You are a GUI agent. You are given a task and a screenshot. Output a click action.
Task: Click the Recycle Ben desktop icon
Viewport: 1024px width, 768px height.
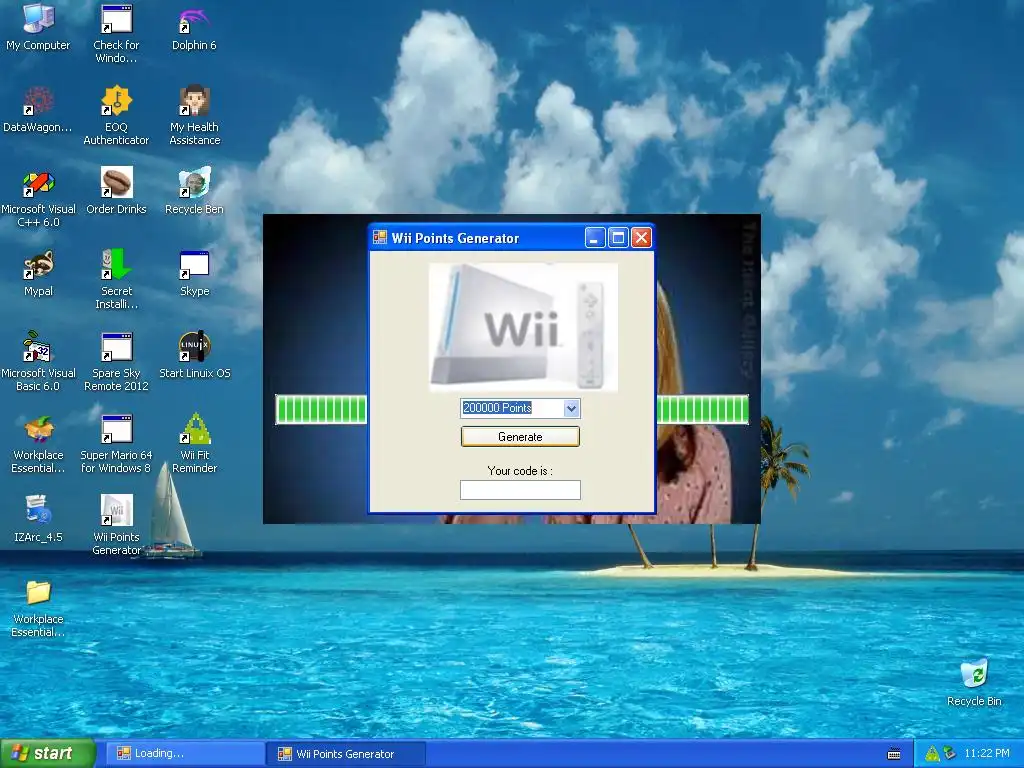tap(194, 191)
